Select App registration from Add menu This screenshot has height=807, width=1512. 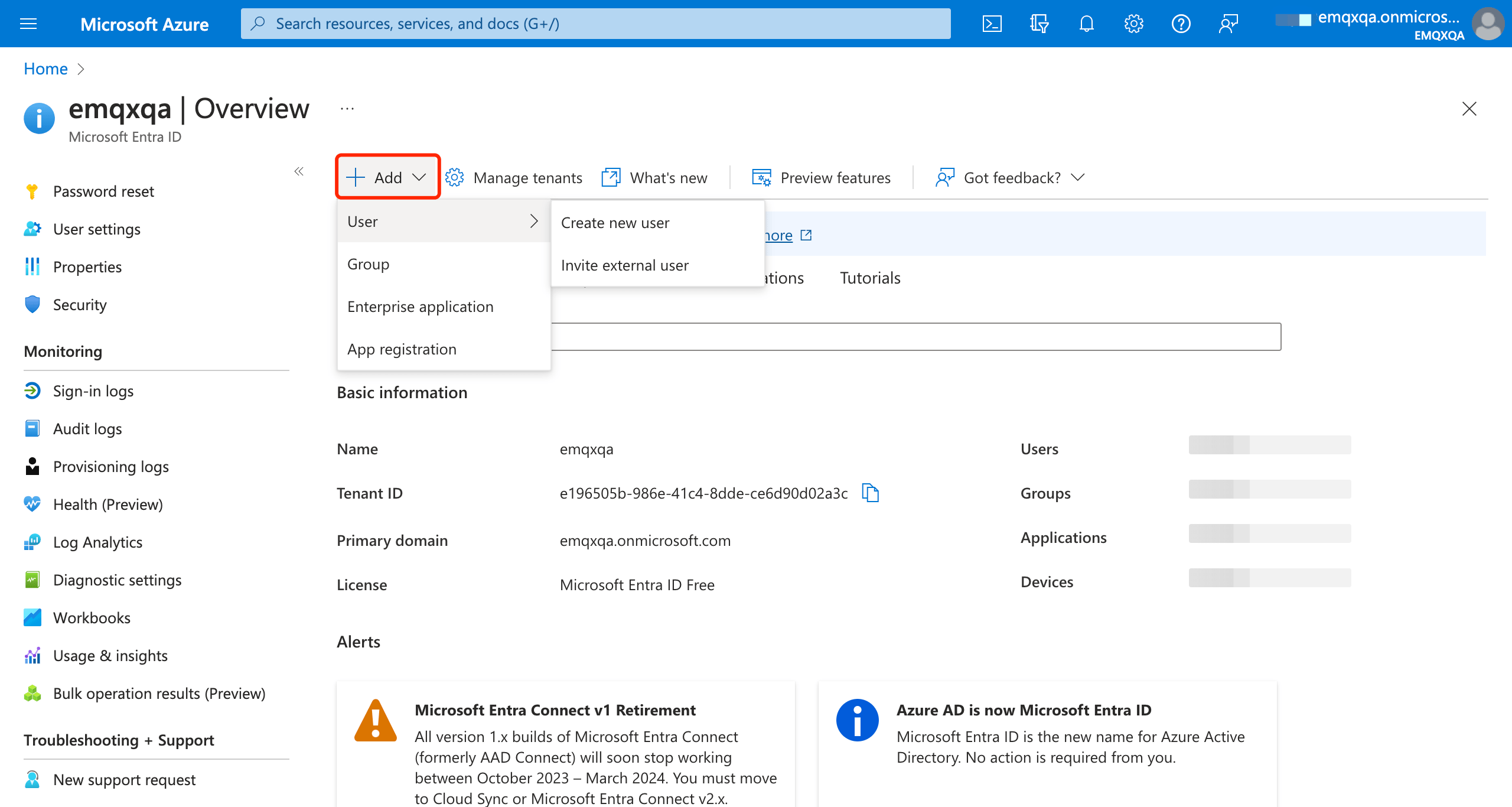tap(402, 349)
